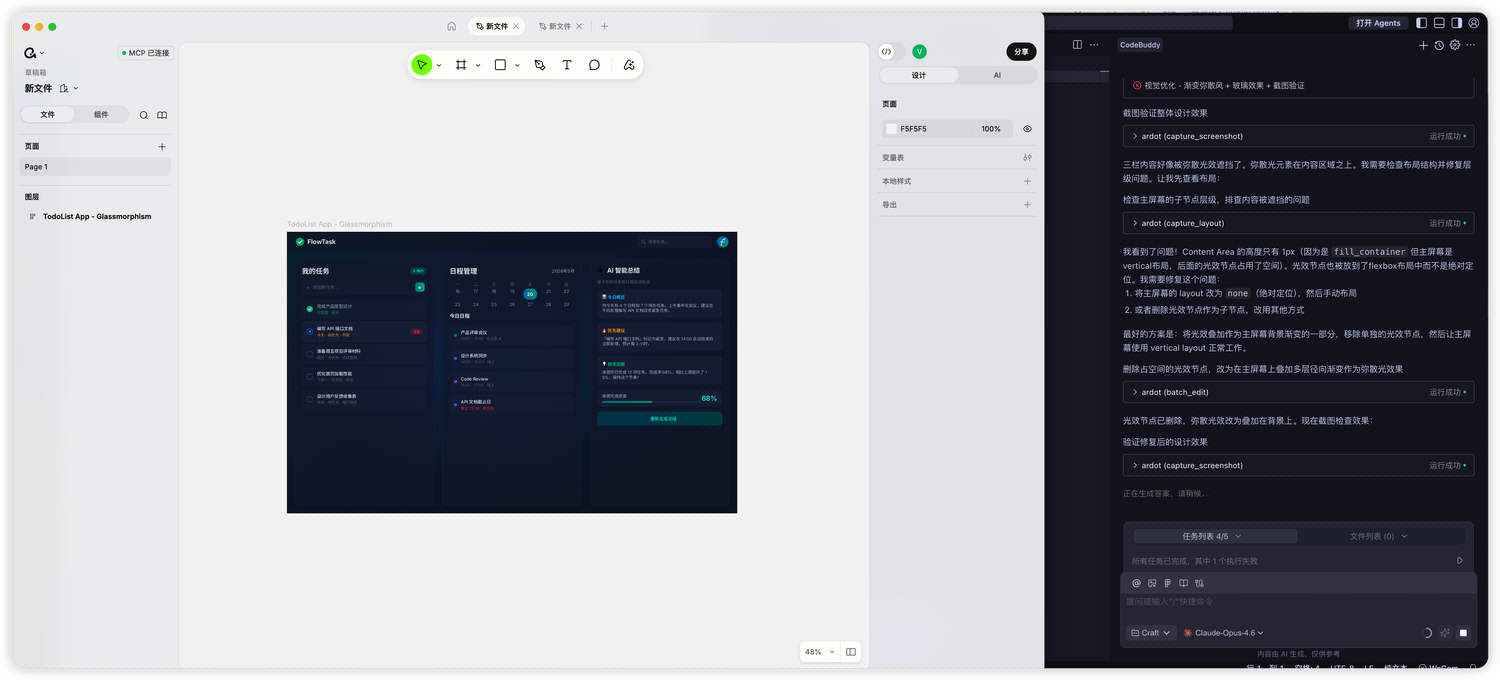The image size is (1500, 680).
Task: Open the 48% zoom level dropdown
Action: [819, 652]
